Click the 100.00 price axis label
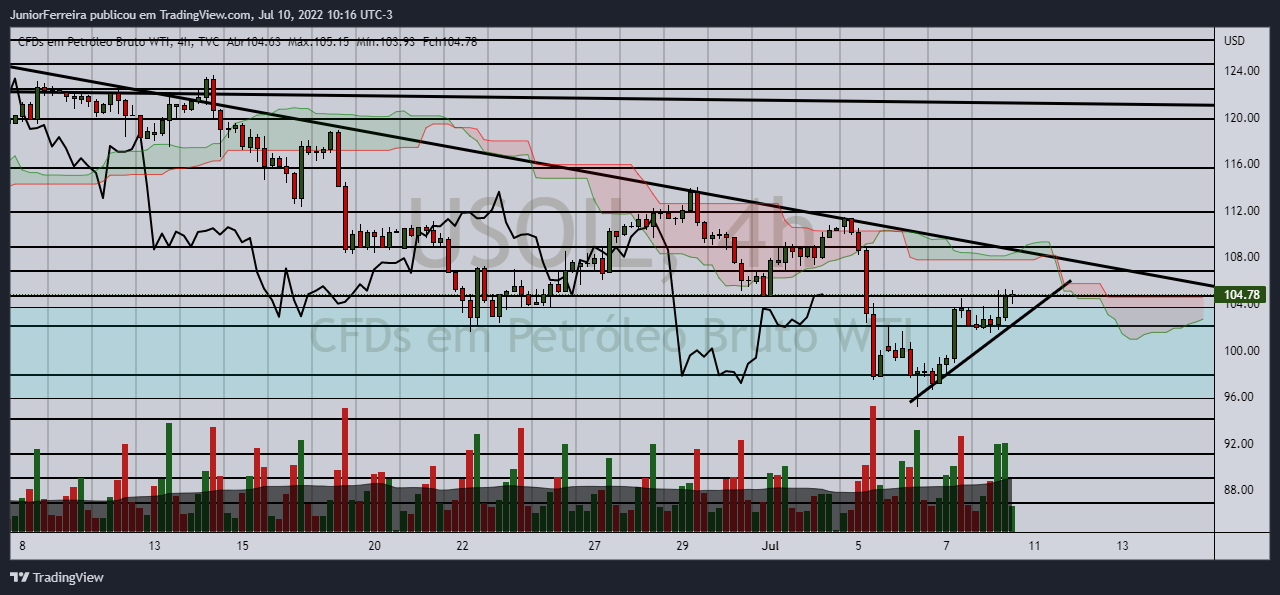This screenshot has height=595, width=1280. [1240, 351]
